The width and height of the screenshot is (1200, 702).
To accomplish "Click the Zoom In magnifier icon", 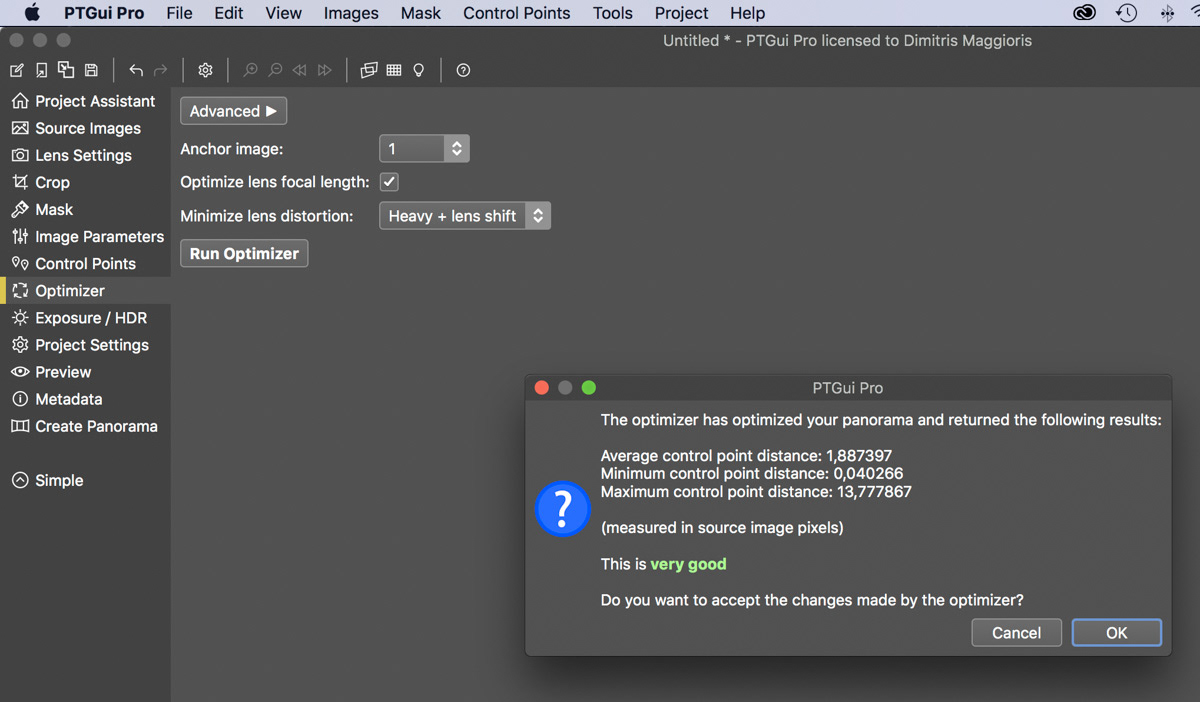I will tap(250, 70).
